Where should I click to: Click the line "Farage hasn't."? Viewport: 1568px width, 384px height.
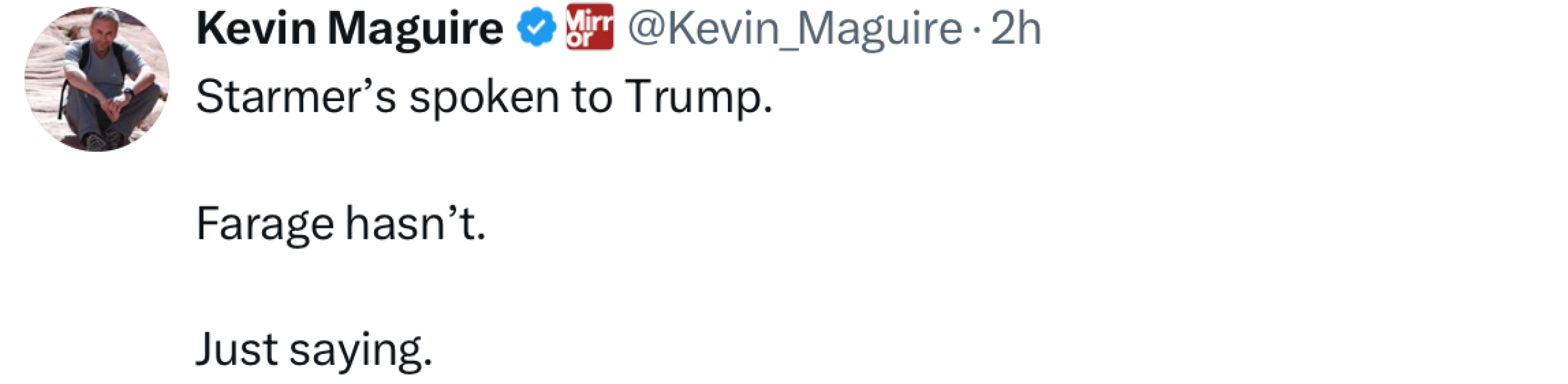[x=340, y=224]
